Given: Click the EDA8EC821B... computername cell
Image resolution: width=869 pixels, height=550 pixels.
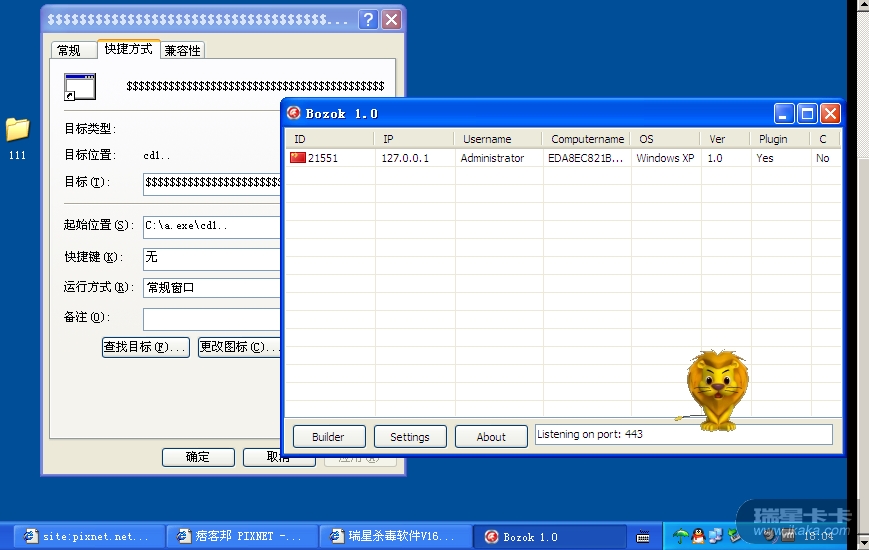Looking at the screenshot, I should click(x=585, y=158).
